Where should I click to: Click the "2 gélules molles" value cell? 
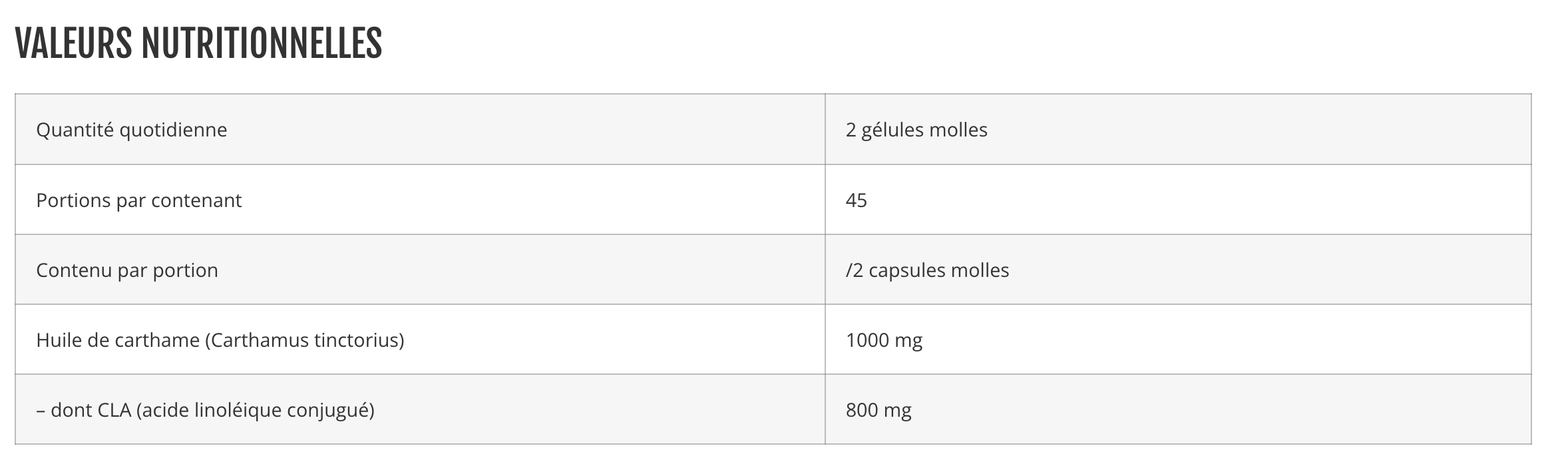pos(916,130)
